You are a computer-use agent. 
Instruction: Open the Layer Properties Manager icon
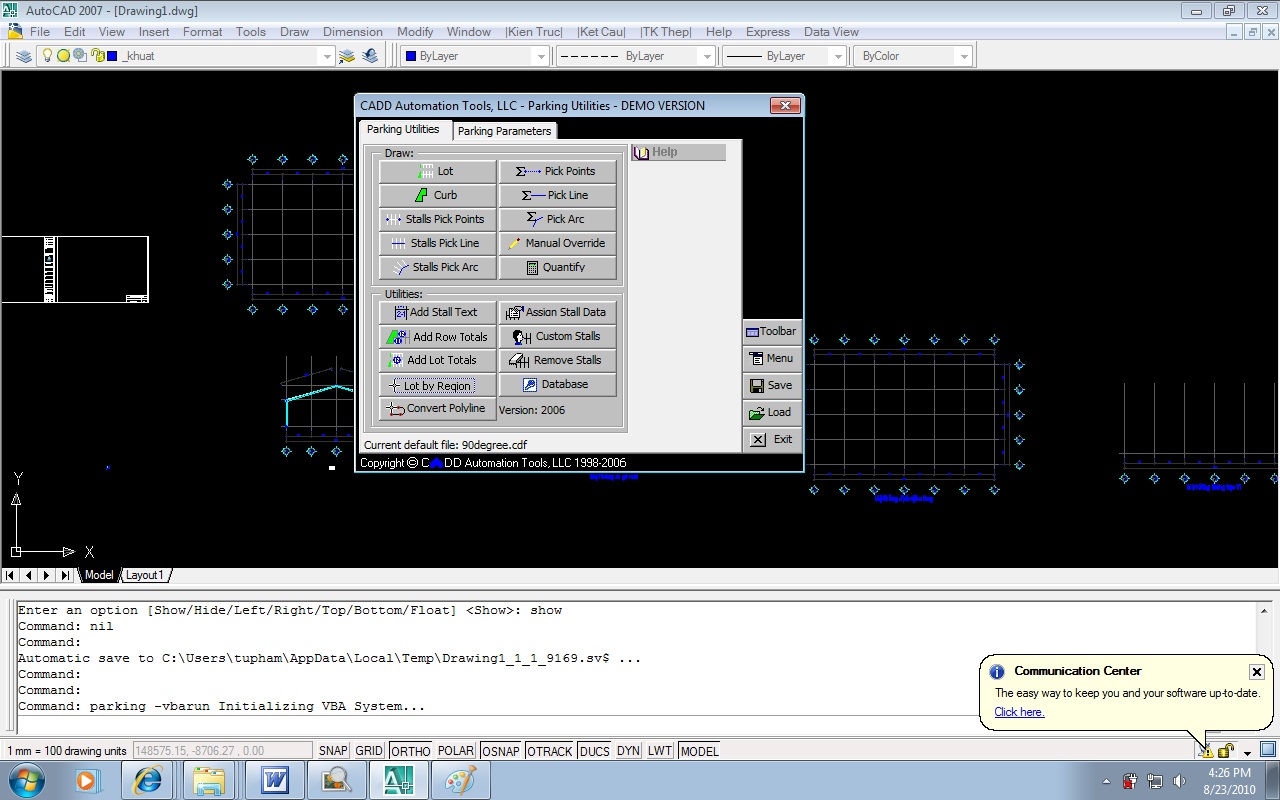pos(23,56)
